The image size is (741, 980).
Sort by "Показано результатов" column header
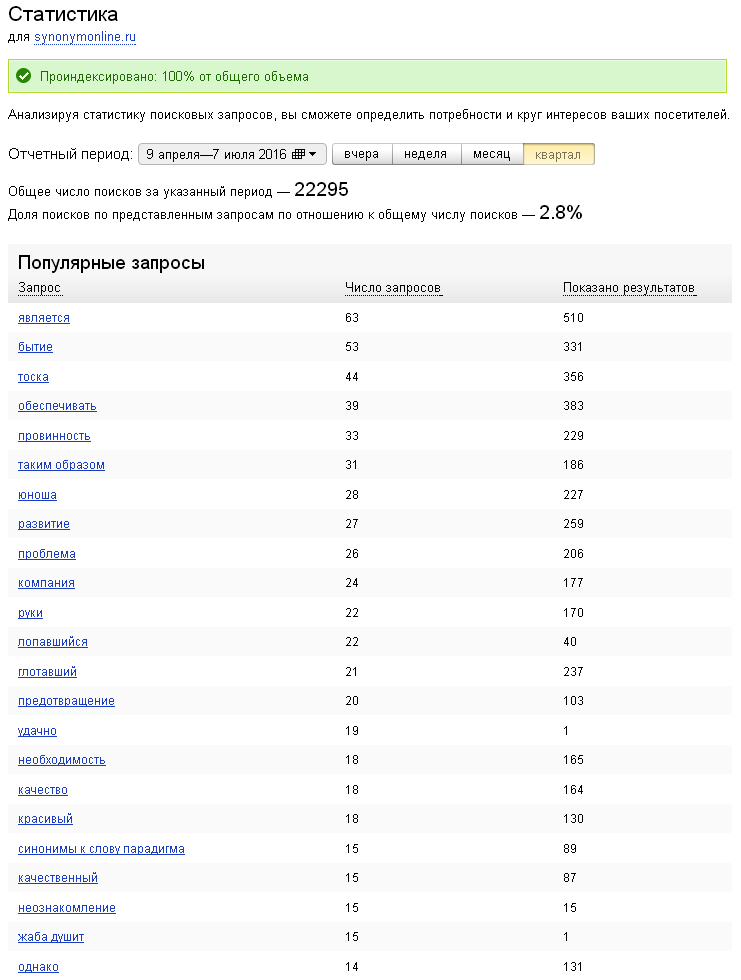click(629, 288)
